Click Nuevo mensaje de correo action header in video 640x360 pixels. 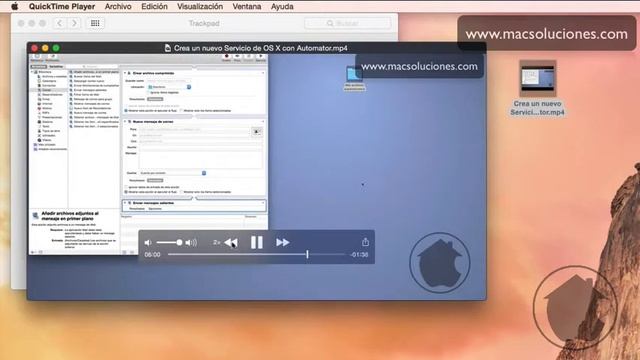pyautogui.click(x=153, y=122)
